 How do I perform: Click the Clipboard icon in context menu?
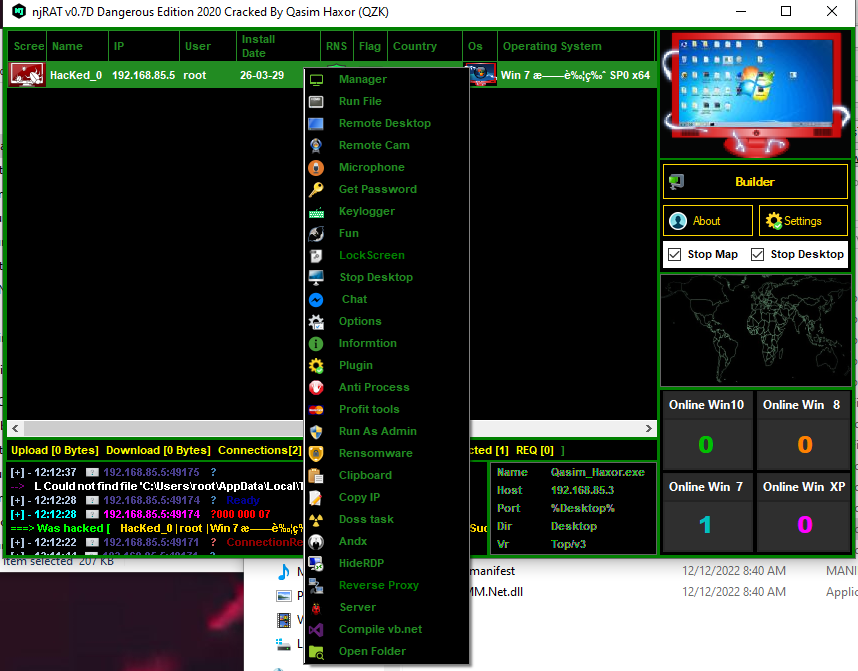[316, 476]
